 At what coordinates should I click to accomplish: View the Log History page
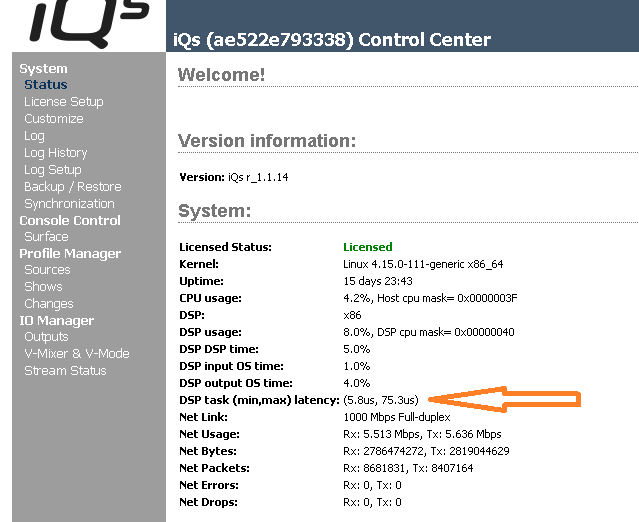tap(56, 153)
